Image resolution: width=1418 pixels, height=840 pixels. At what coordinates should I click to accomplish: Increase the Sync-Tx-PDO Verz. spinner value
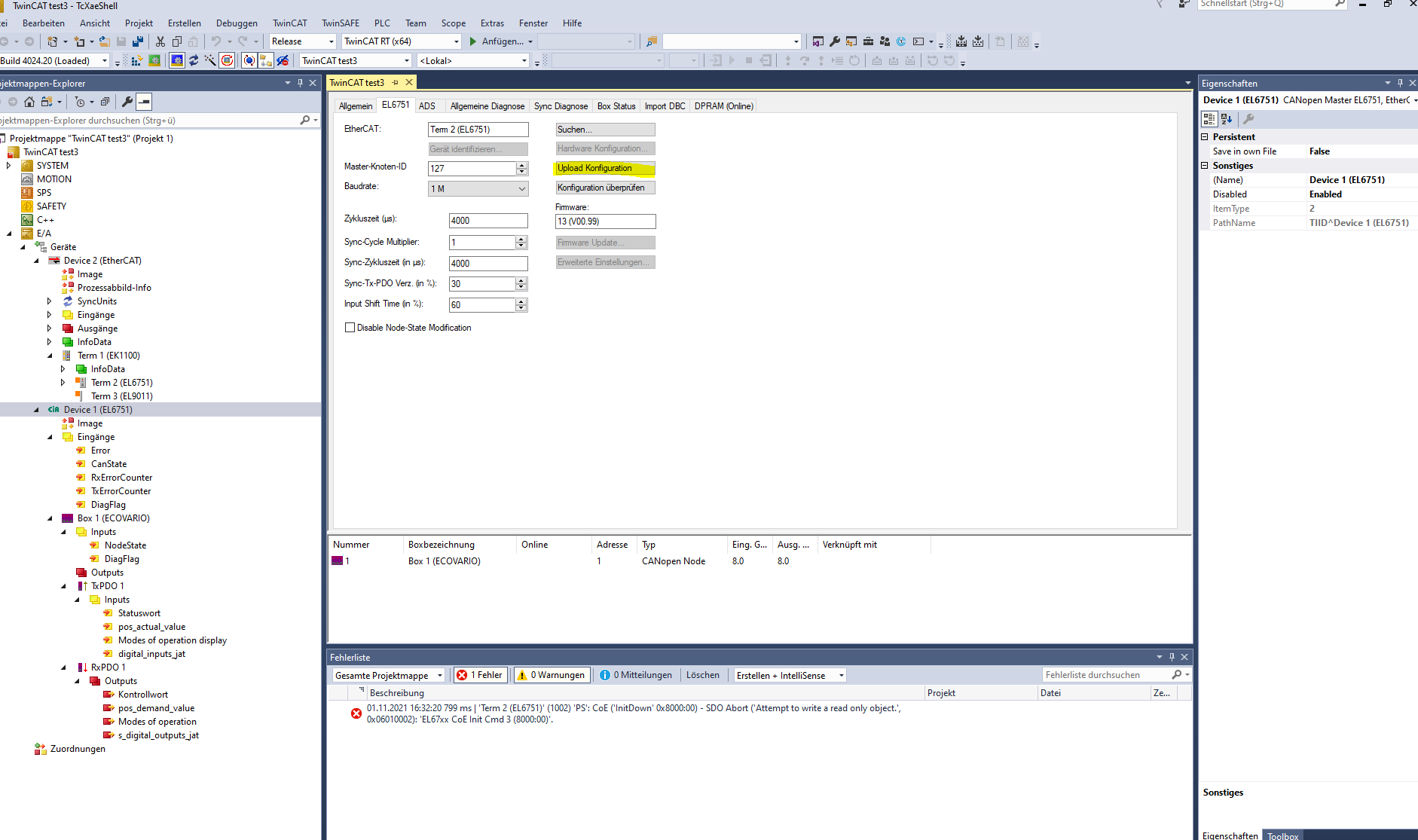(521, 280)
